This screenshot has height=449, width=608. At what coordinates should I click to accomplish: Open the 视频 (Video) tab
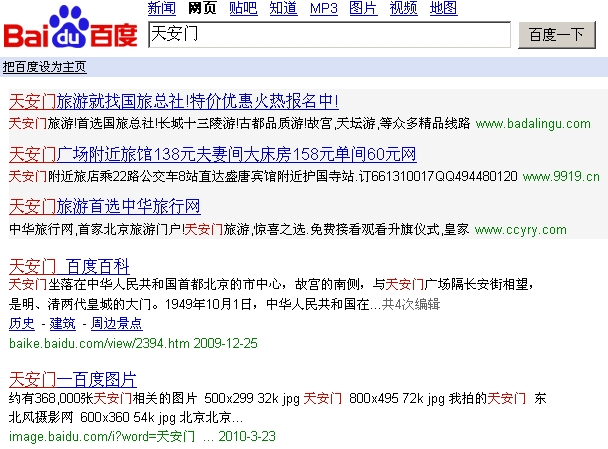pos(404,8)
